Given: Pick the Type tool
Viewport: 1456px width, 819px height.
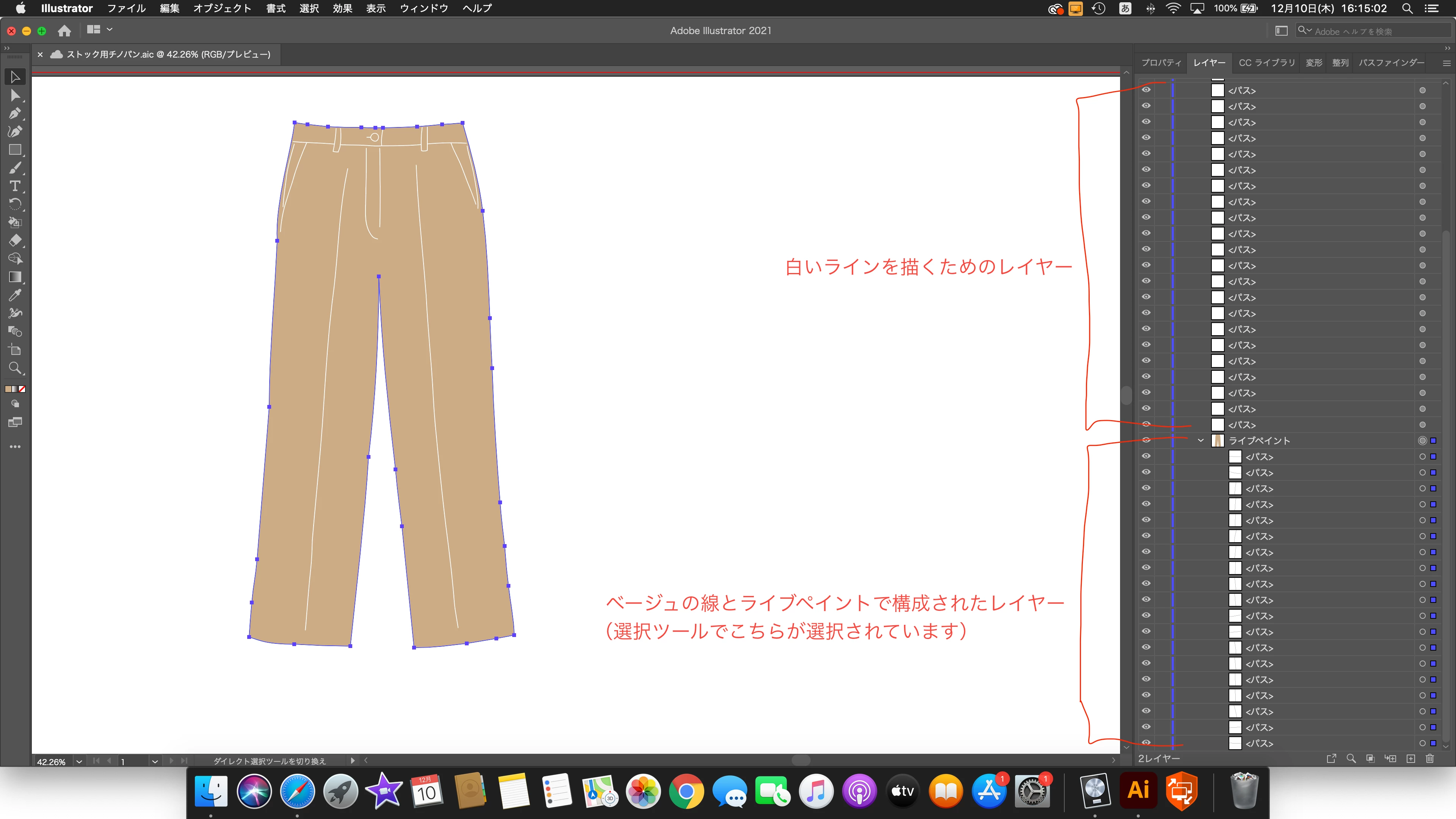Looking at the screenshot, I should tap(15, 186).
